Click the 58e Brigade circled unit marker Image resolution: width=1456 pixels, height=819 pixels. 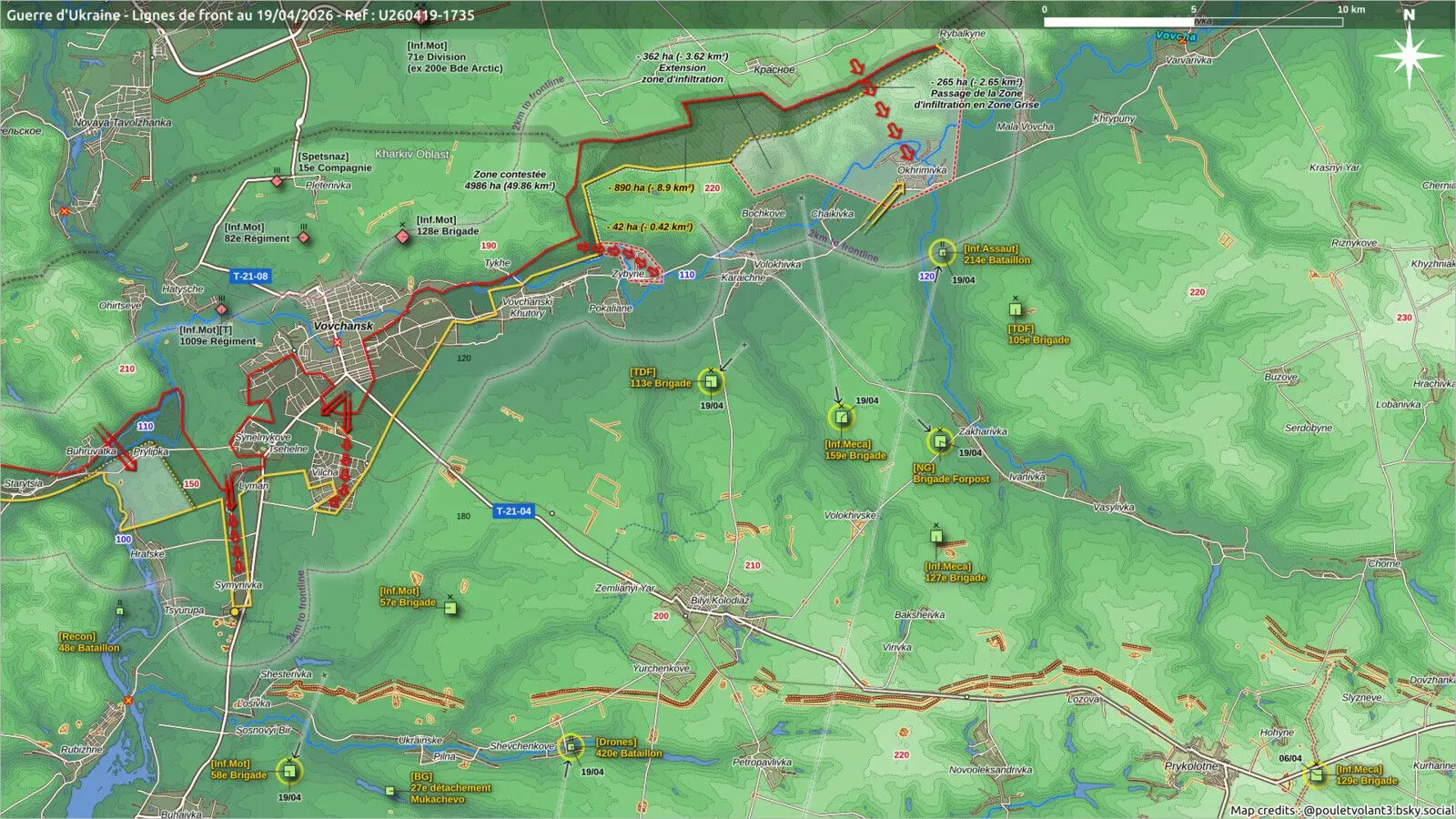coord(290,772)
